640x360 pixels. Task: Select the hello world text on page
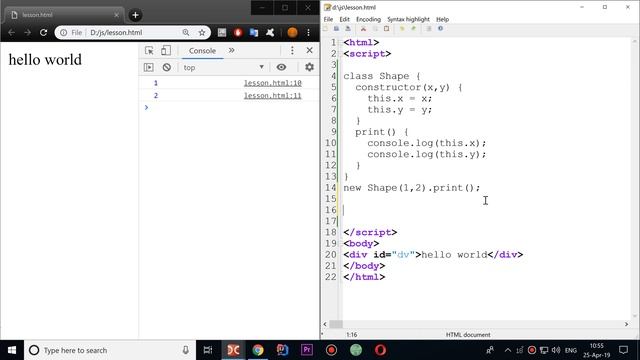(45, 60)
